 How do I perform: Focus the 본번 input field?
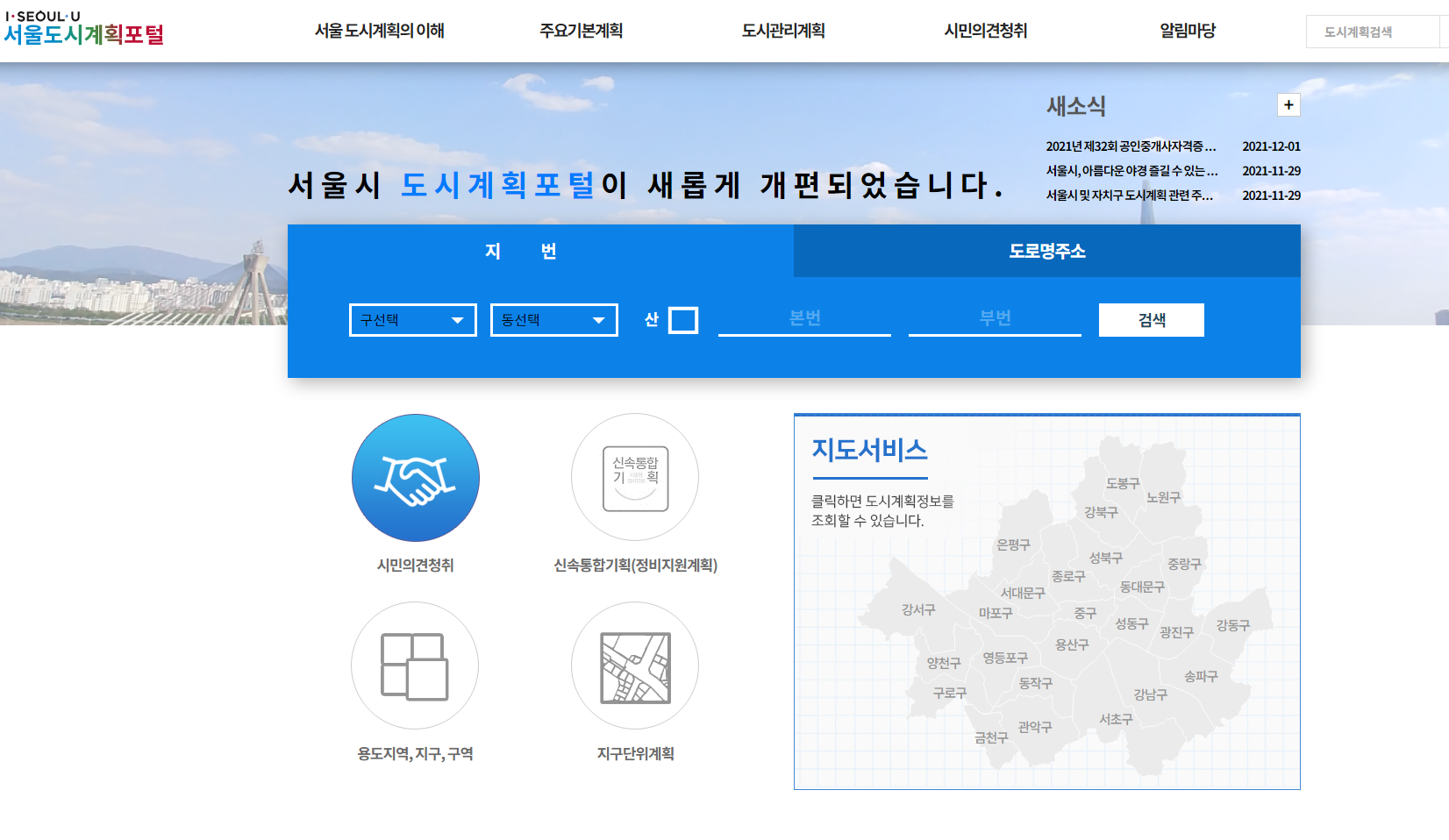pos(804,319)
